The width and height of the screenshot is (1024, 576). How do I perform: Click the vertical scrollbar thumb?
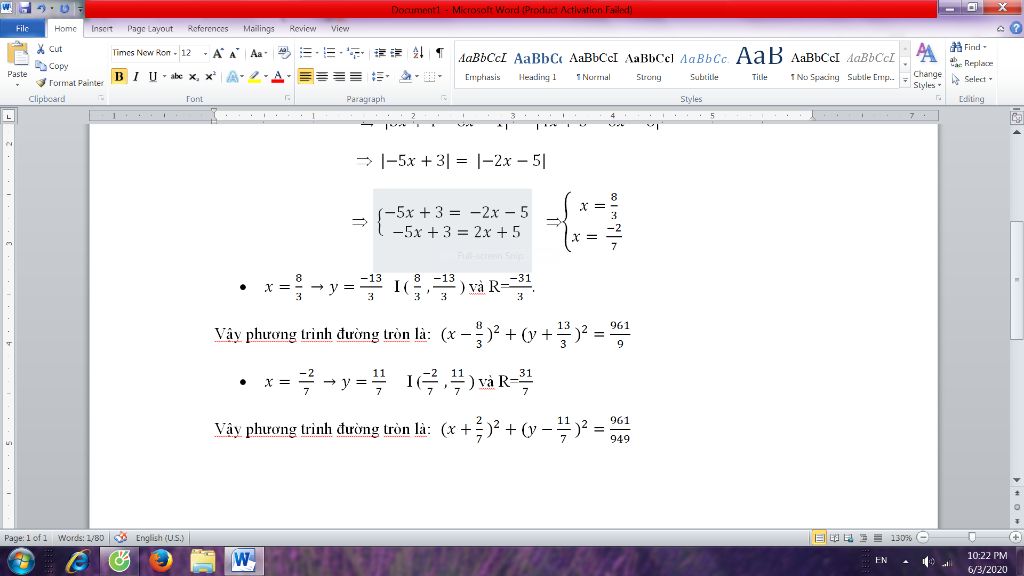[x=1016, y=280]
